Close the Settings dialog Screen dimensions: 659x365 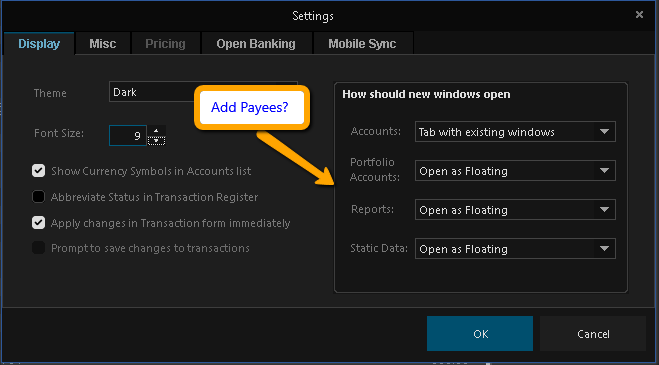pyautogui.click(x=639, y=15)
